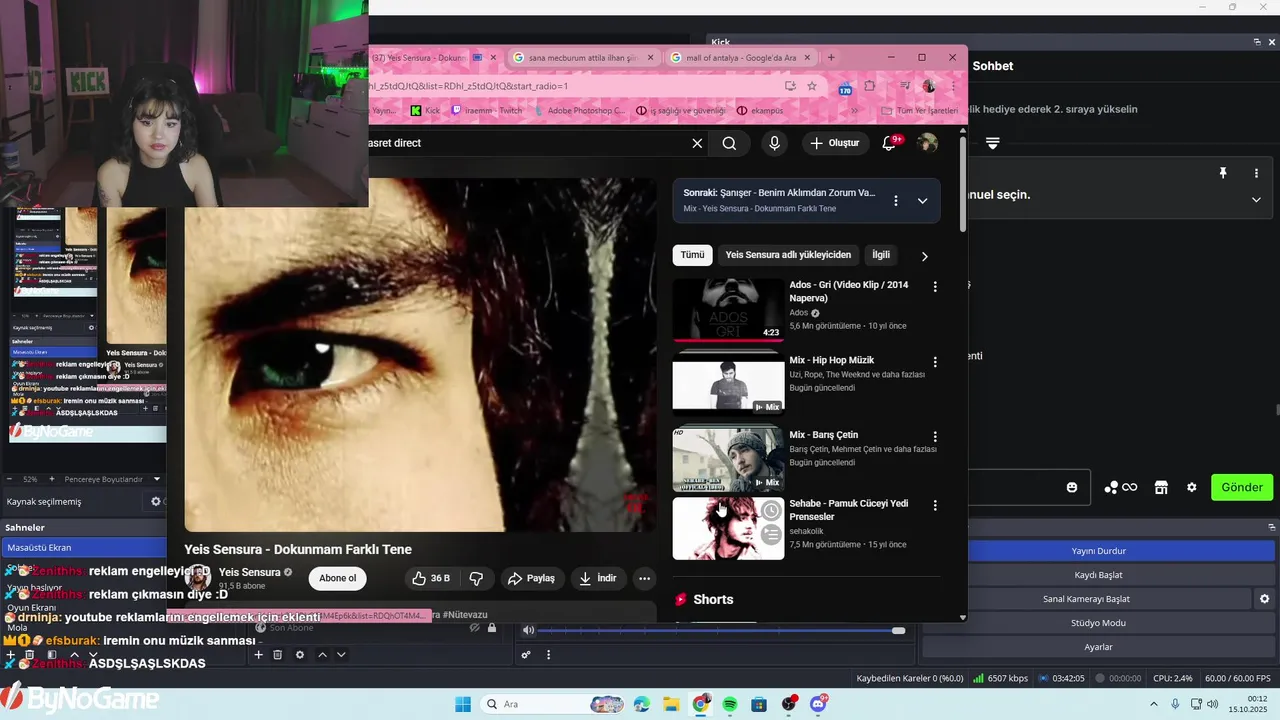Open options for Mix - Hip Hop Müzik
1280x720 pixels.
(x=935, y=362)
